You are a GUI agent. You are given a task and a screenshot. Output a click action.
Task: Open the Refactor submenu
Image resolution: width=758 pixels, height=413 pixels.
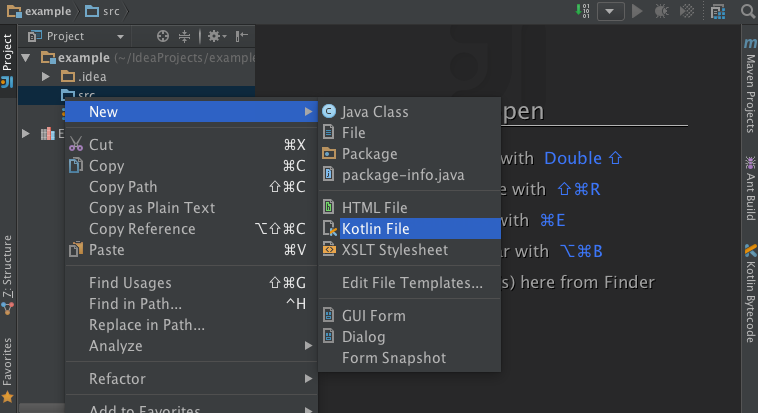[x=117, y=379]
